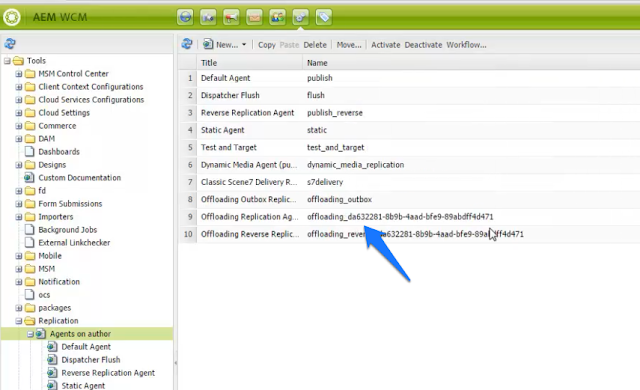This screenshot has height=390, width=640.
Task: Collapse the Agents on author node
Action: click(30, 334)
